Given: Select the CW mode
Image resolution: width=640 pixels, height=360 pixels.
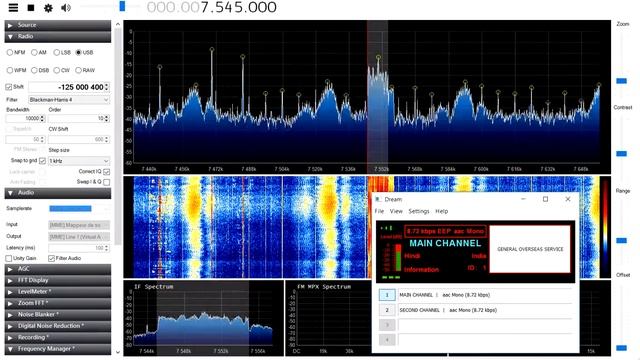Looking at the screenshot, I should (57, 70).
